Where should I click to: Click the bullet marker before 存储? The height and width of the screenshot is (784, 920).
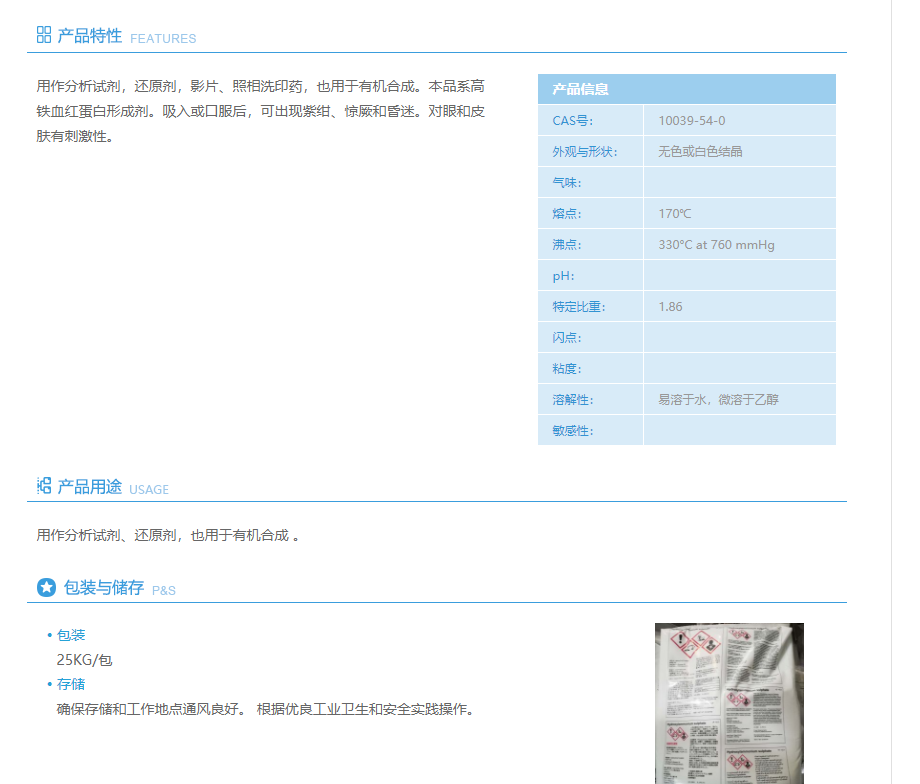(47, 684)
